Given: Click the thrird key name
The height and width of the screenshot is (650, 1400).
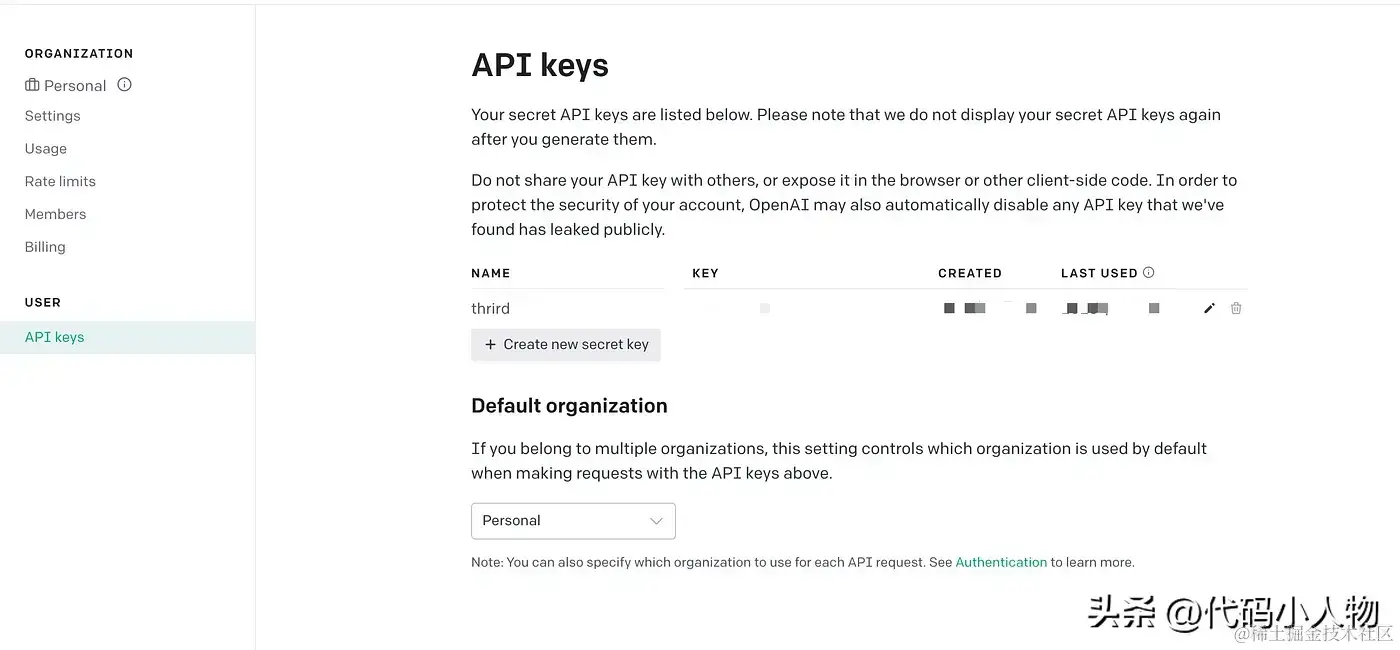Looking at the screenshot, I should [490, 308].
